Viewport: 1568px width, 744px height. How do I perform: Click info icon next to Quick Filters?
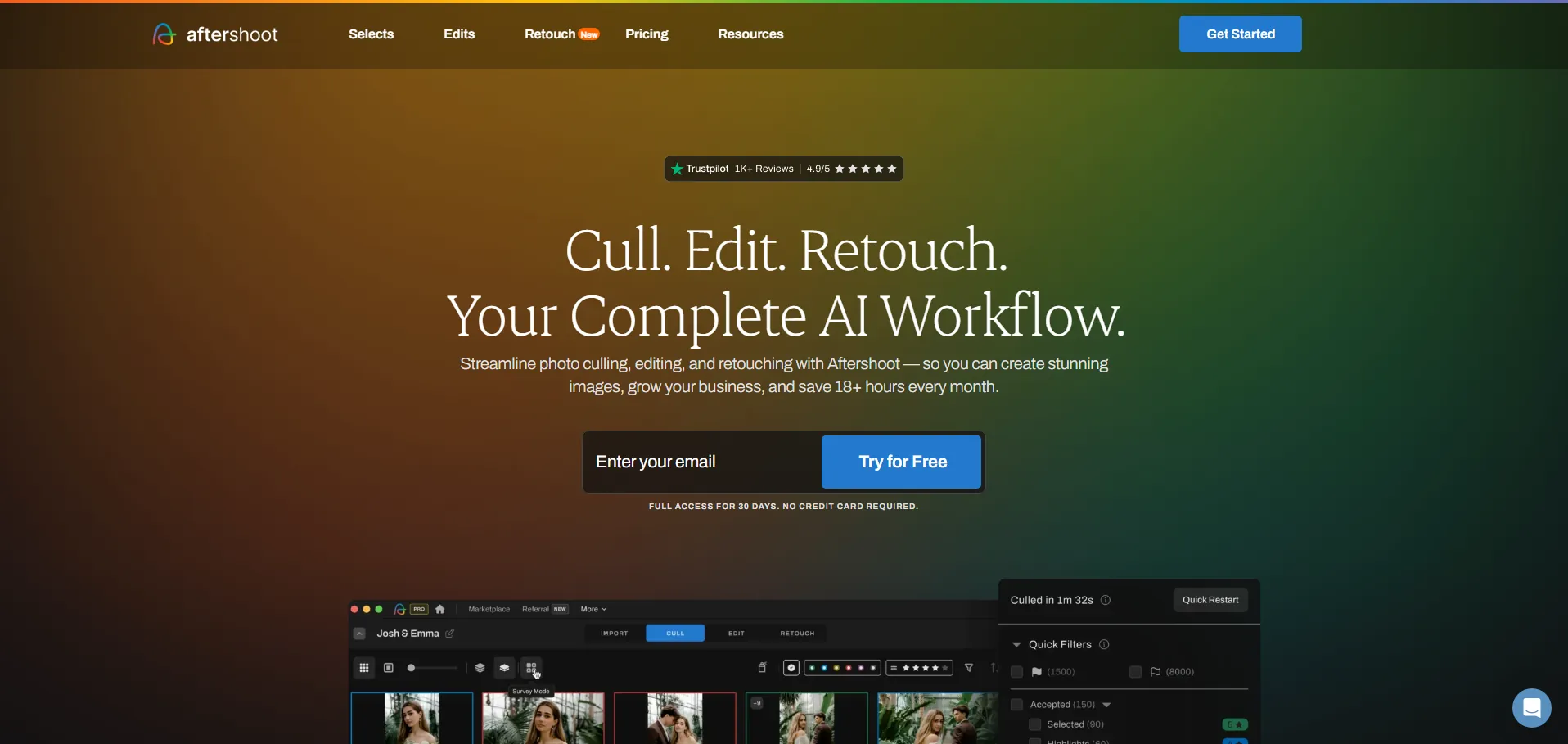pos(1104,644)
